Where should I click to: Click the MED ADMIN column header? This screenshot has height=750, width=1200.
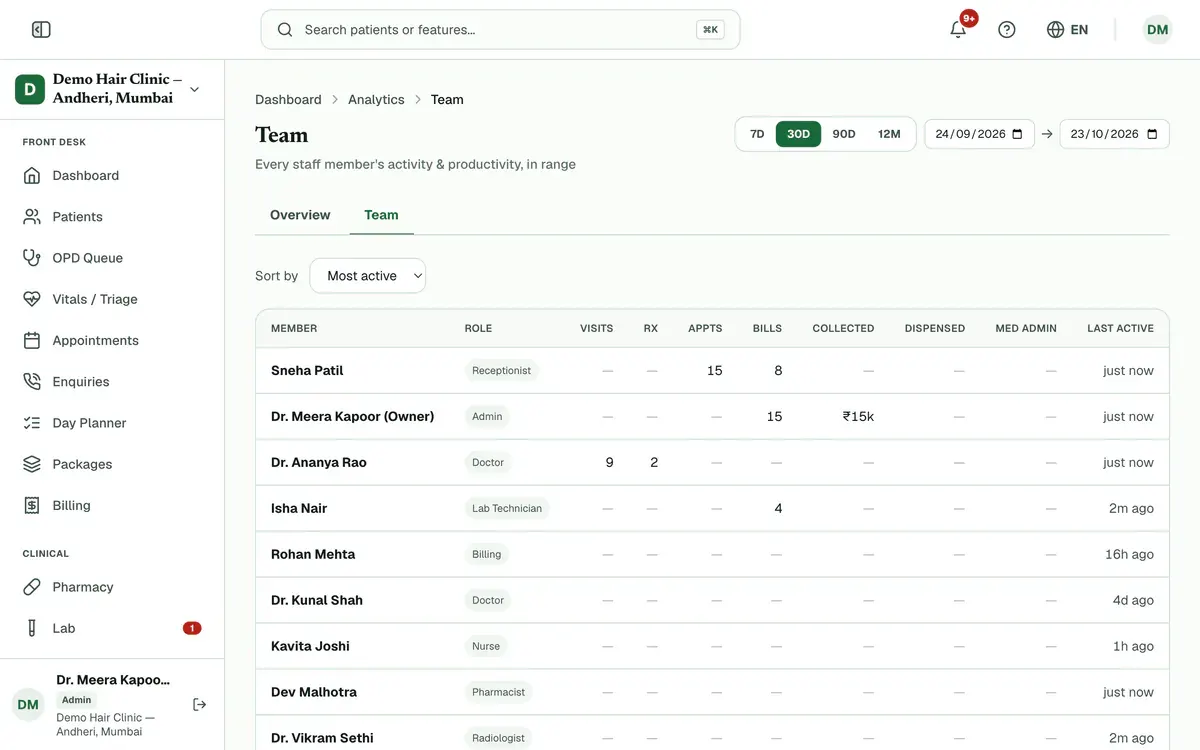coord(1026,328)
